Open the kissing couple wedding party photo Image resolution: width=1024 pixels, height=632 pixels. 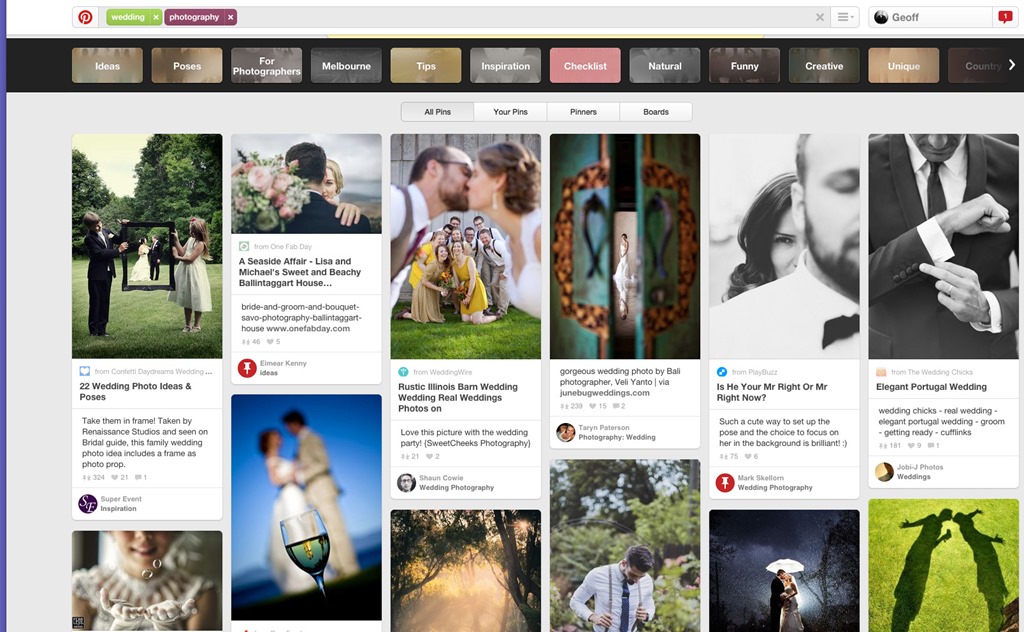coord(465,246)
